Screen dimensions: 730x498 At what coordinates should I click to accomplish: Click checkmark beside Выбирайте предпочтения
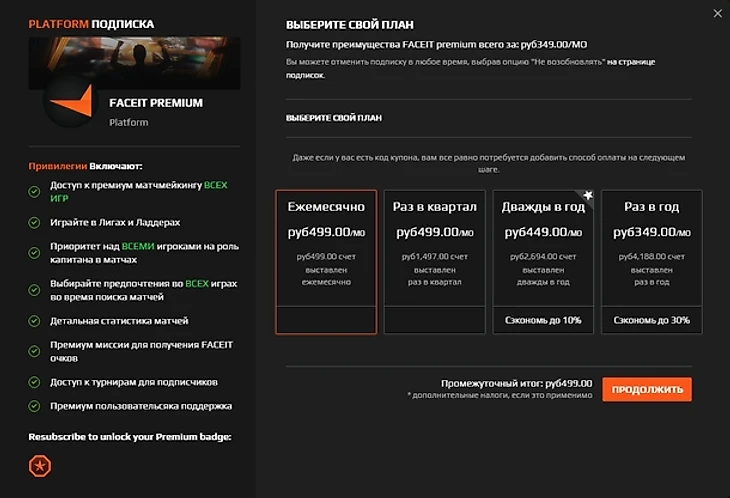(x=34, y=290)
